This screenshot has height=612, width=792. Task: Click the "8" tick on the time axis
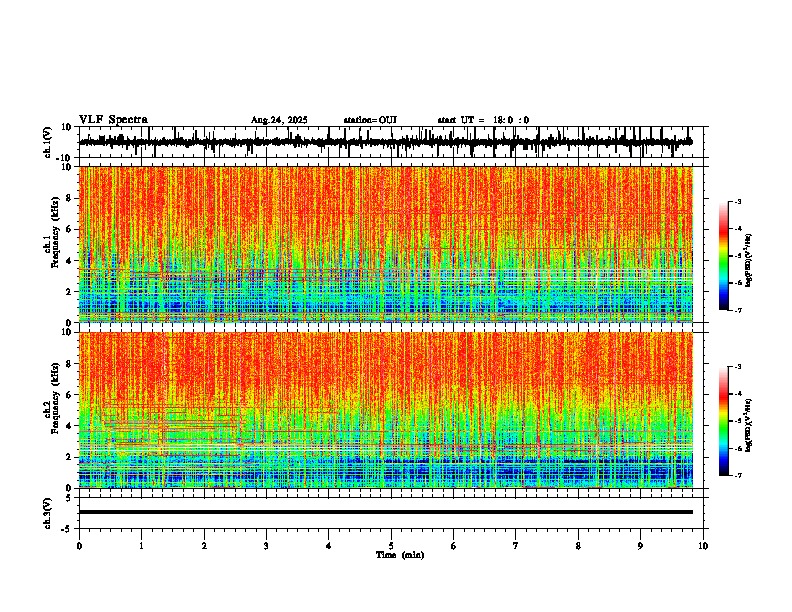point(578,546)
